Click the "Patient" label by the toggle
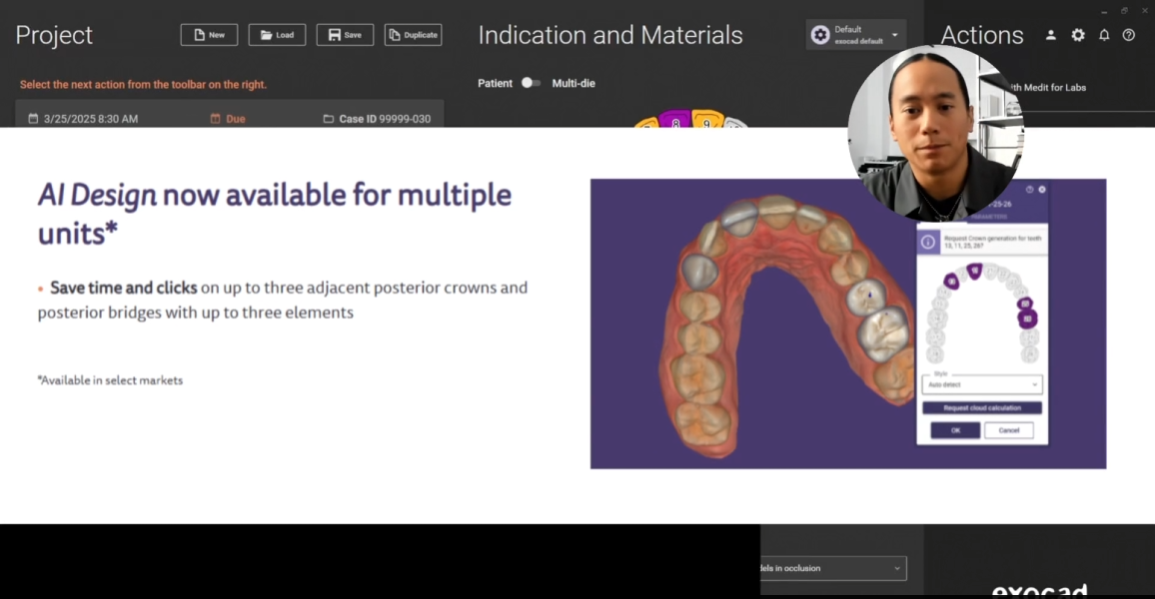 pos(495,83)
